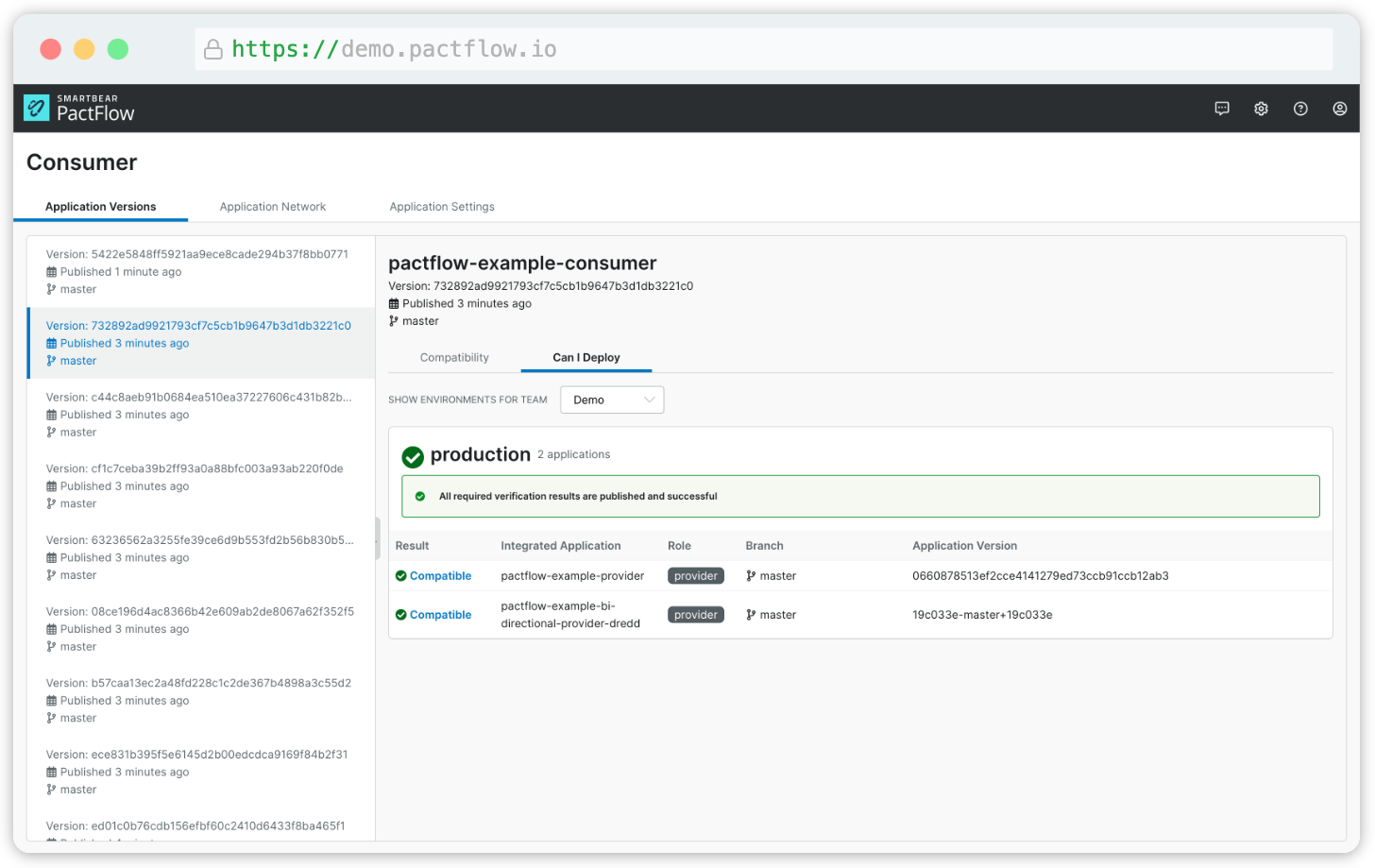Image resolution: width=1375 pixels, height=868 pixels.
Task: Click the Application Version column header
Action: tap(964, 546)
